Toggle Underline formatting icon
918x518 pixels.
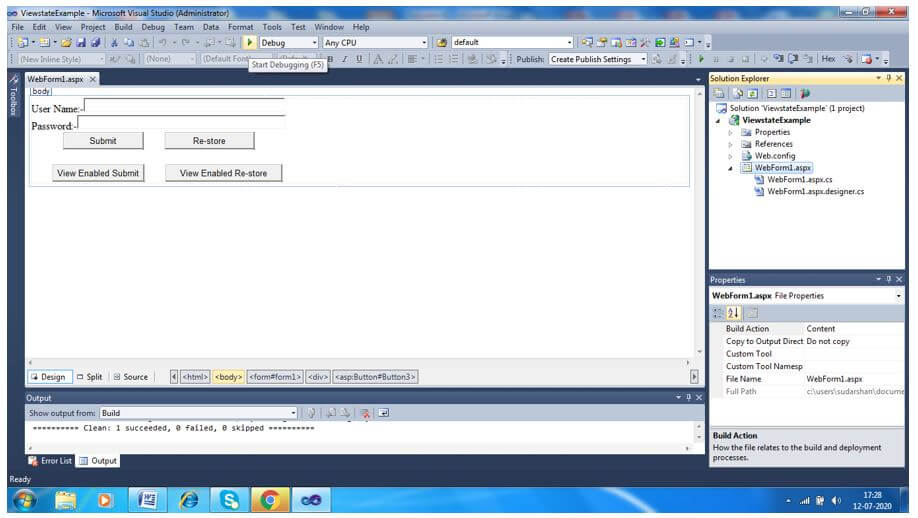click(359, 59)
